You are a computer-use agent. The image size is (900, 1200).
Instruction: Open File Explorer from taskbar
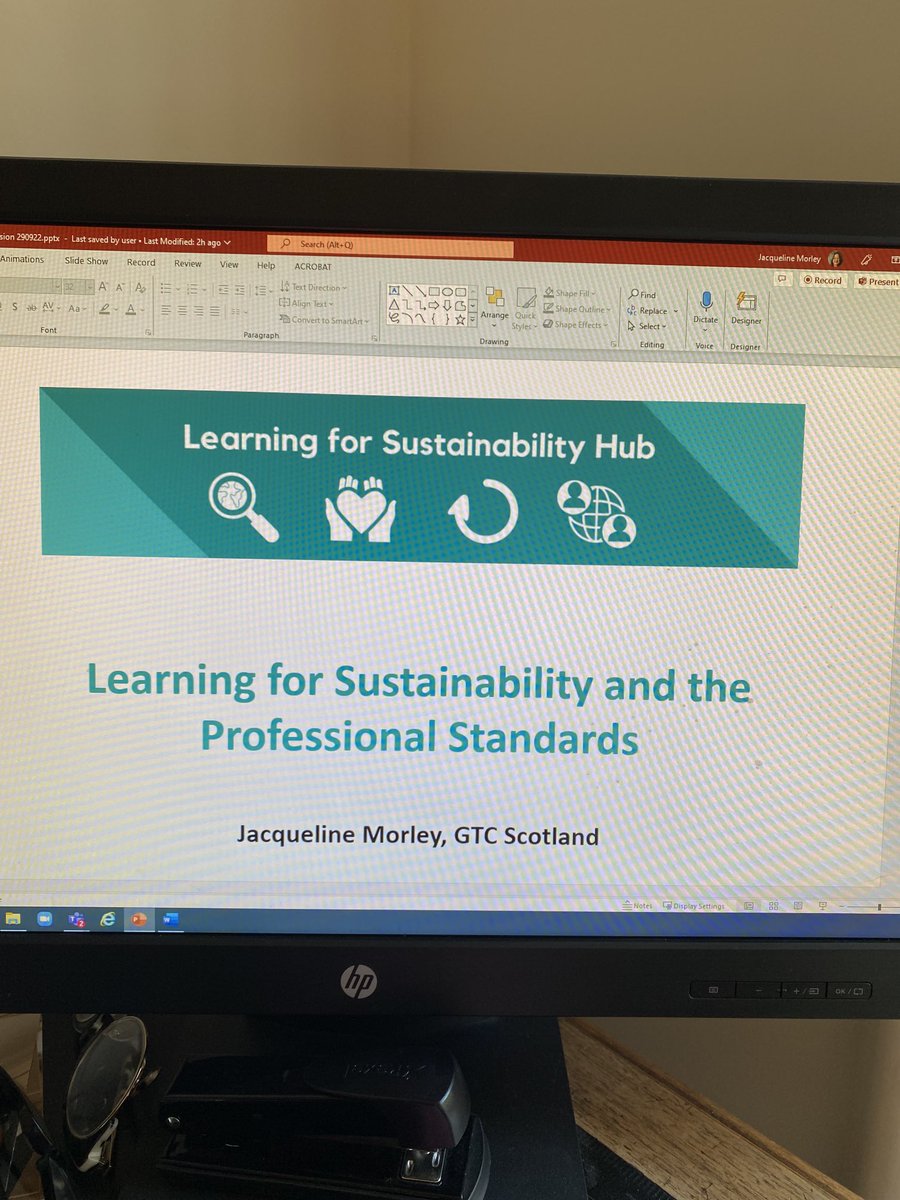coord(13,919)
